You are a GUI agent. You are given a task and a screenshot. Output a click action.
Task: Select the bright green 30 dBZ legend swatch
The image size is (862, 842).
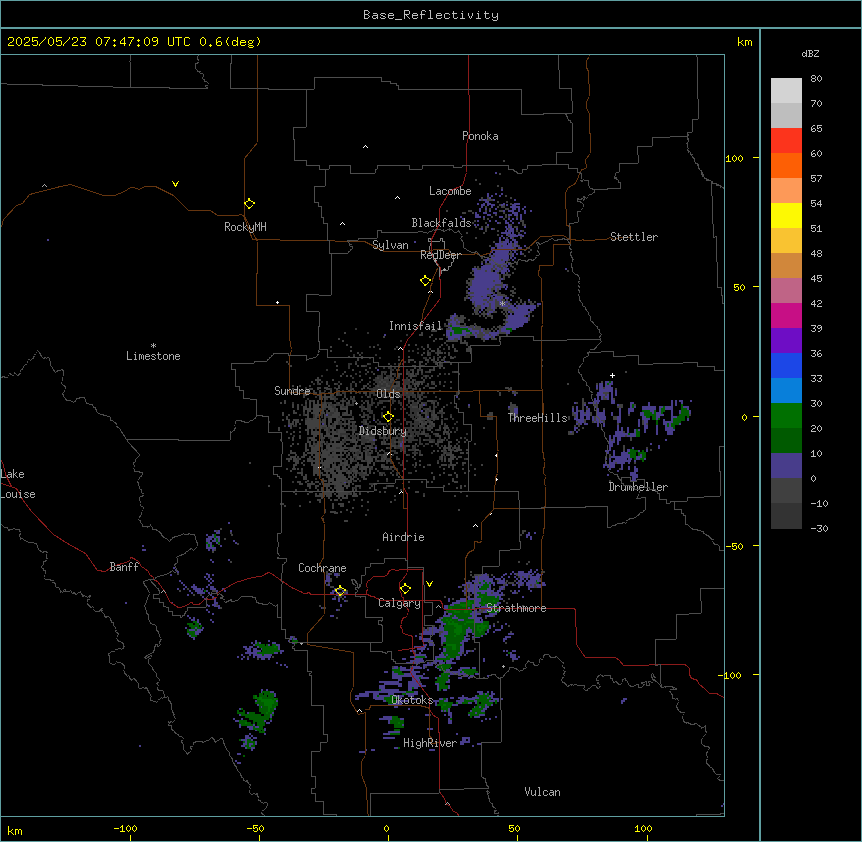click(x=786, y=416)
